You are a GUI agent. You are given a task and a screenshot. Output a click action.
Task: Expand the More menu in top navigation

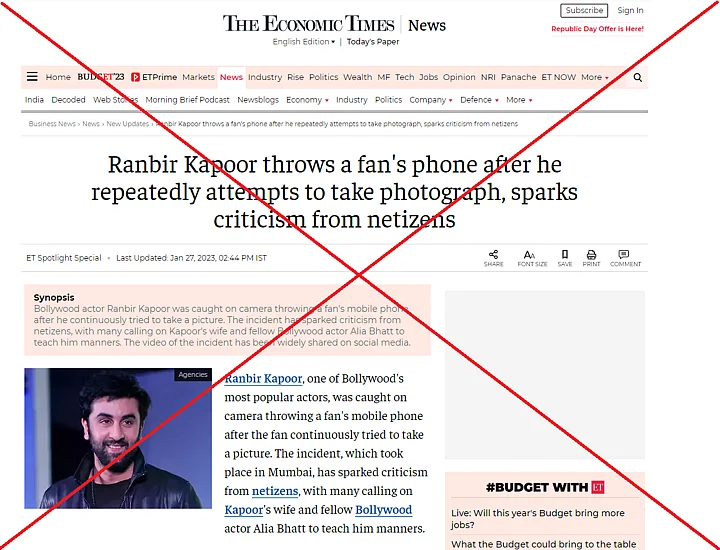coord(595,77)
